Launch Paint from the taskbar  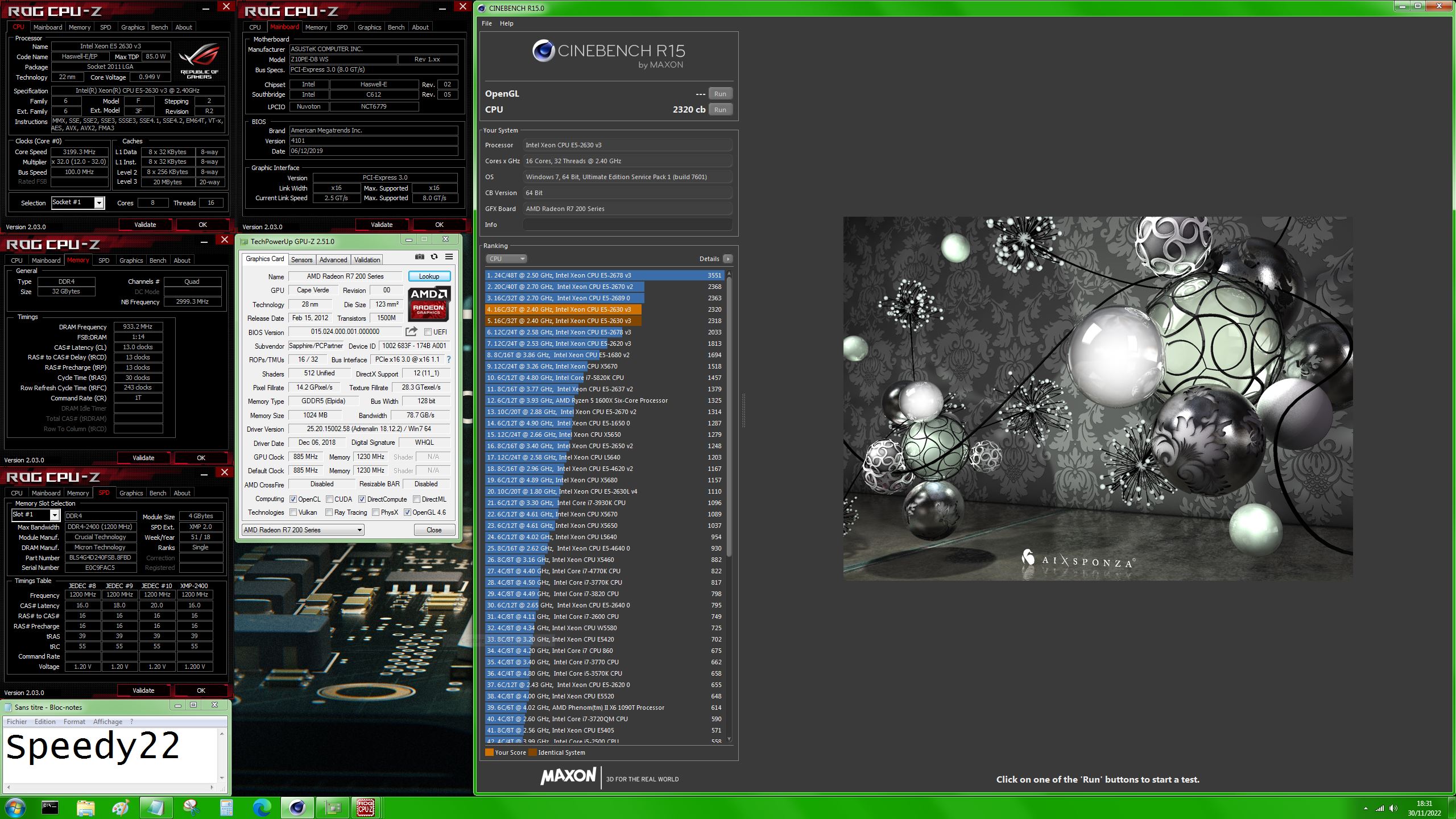coord(121,807)
